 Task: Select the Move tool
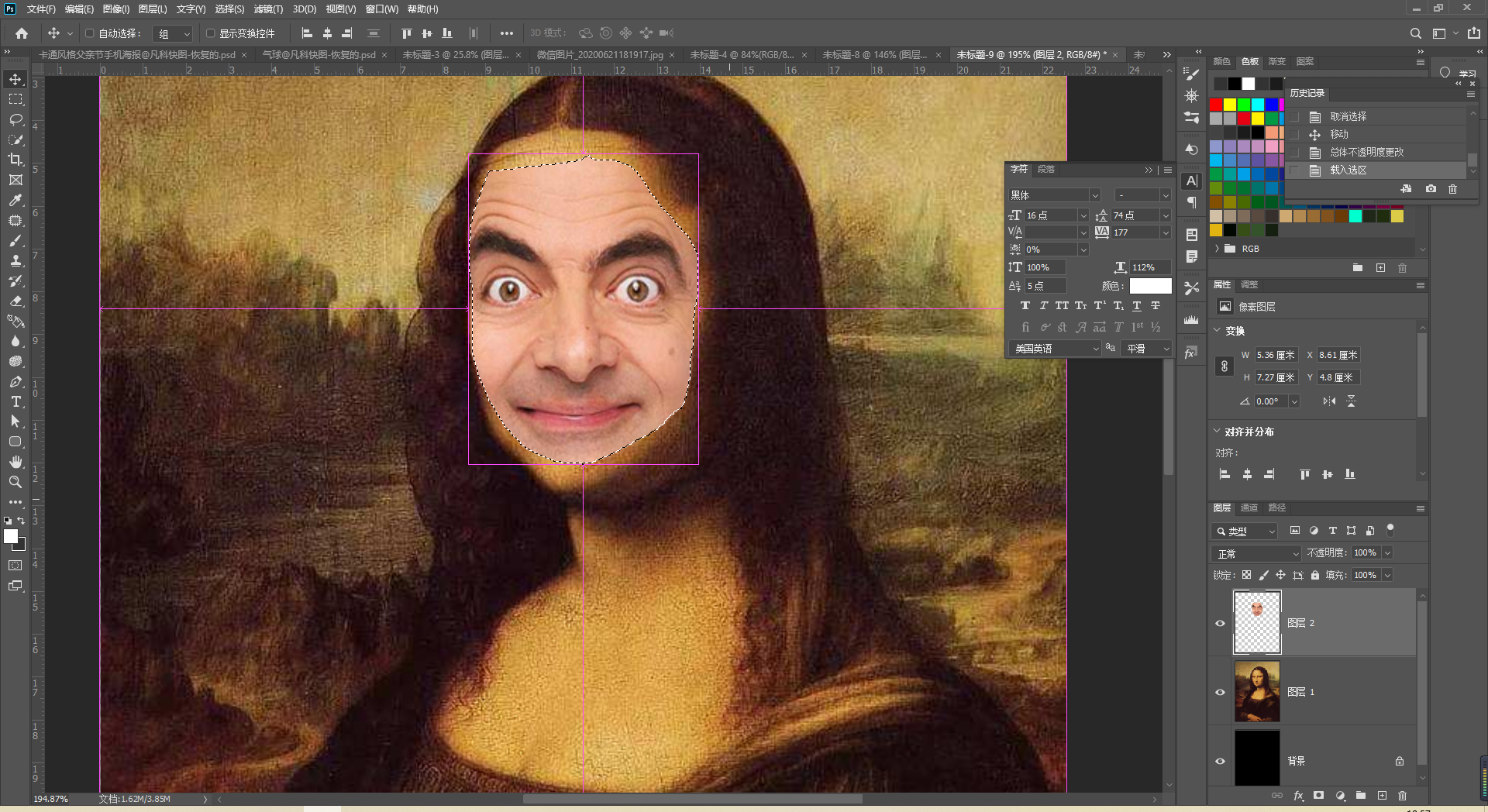tap(15, 79)
